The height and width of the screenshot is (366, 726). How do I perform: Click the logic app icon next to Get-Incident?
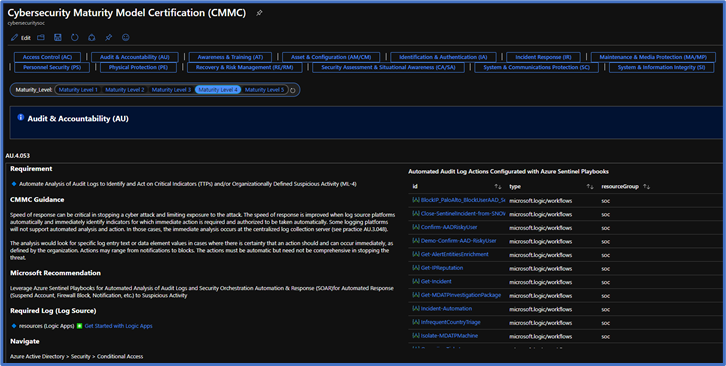point(416,281)
